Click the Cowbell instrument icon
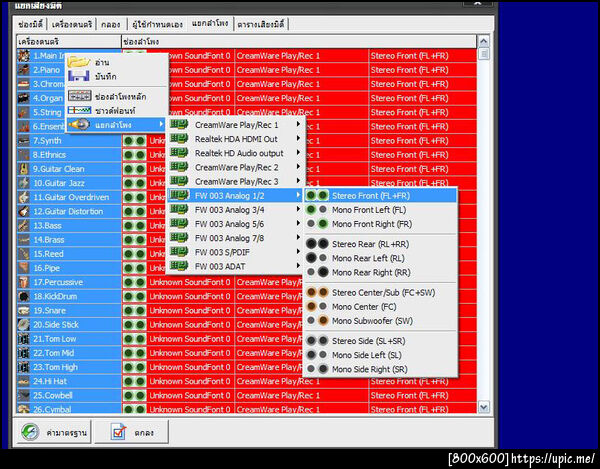 point(24,396)
